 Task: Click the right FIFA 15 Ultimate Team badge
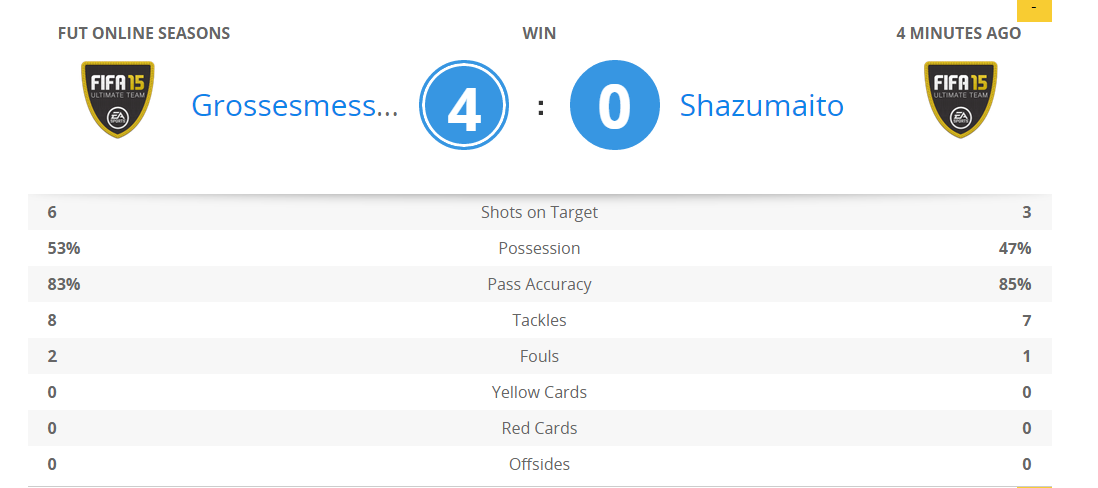(x=961, y=99)
